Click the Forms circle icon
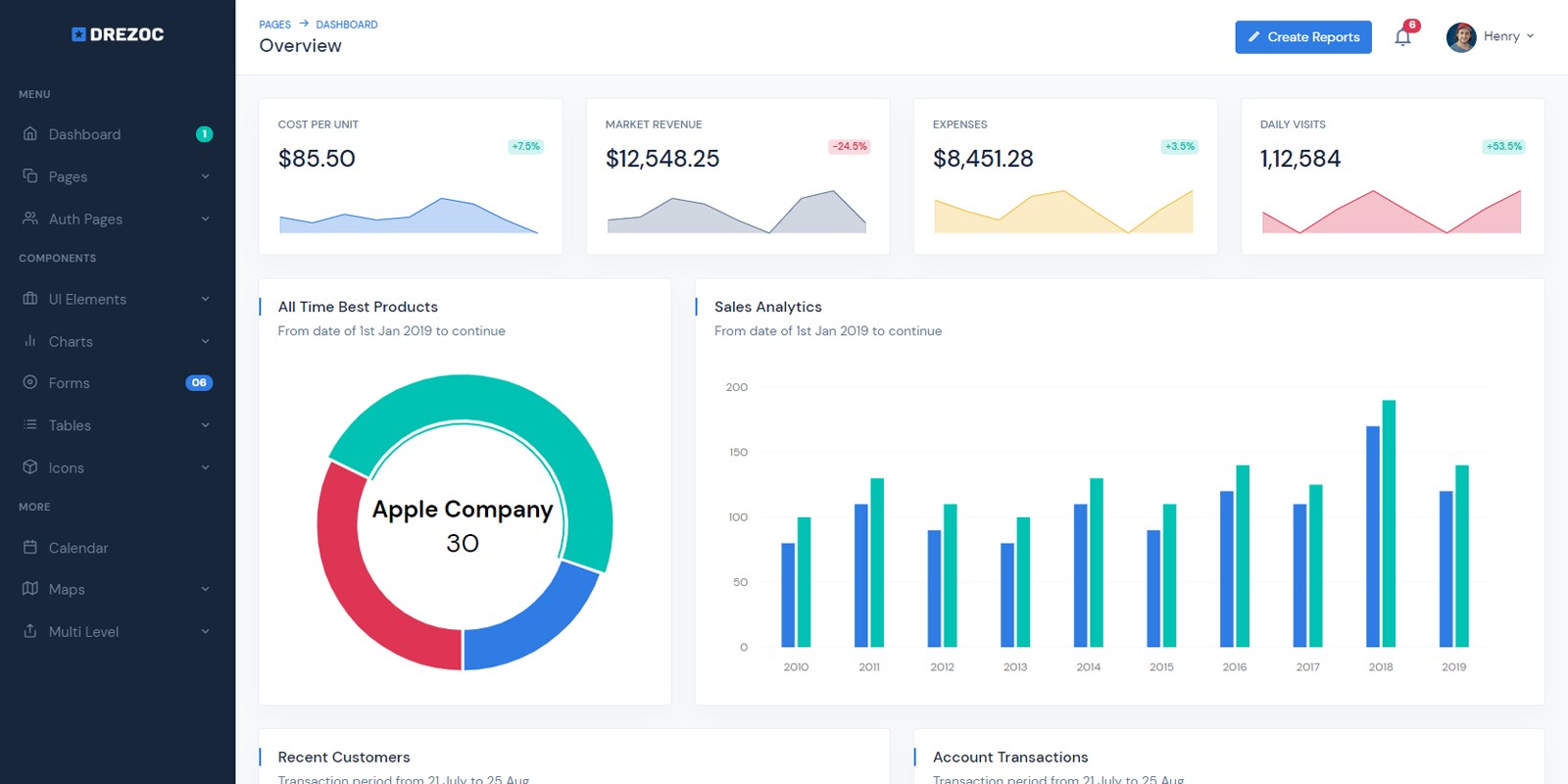Viewport: 1568px width, 784px height. pyautogui.click(x=30, y=382)
